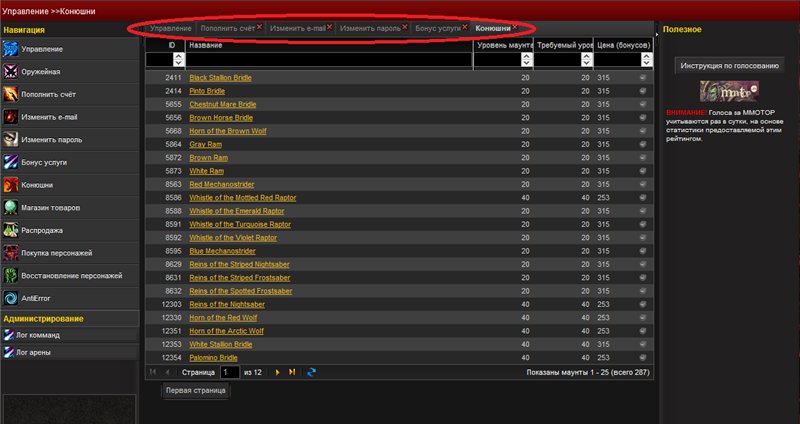Click the buy icon for Gray Ram
Image resolution: width=800 pixels, height=424 pixels.
coord(643,144)
